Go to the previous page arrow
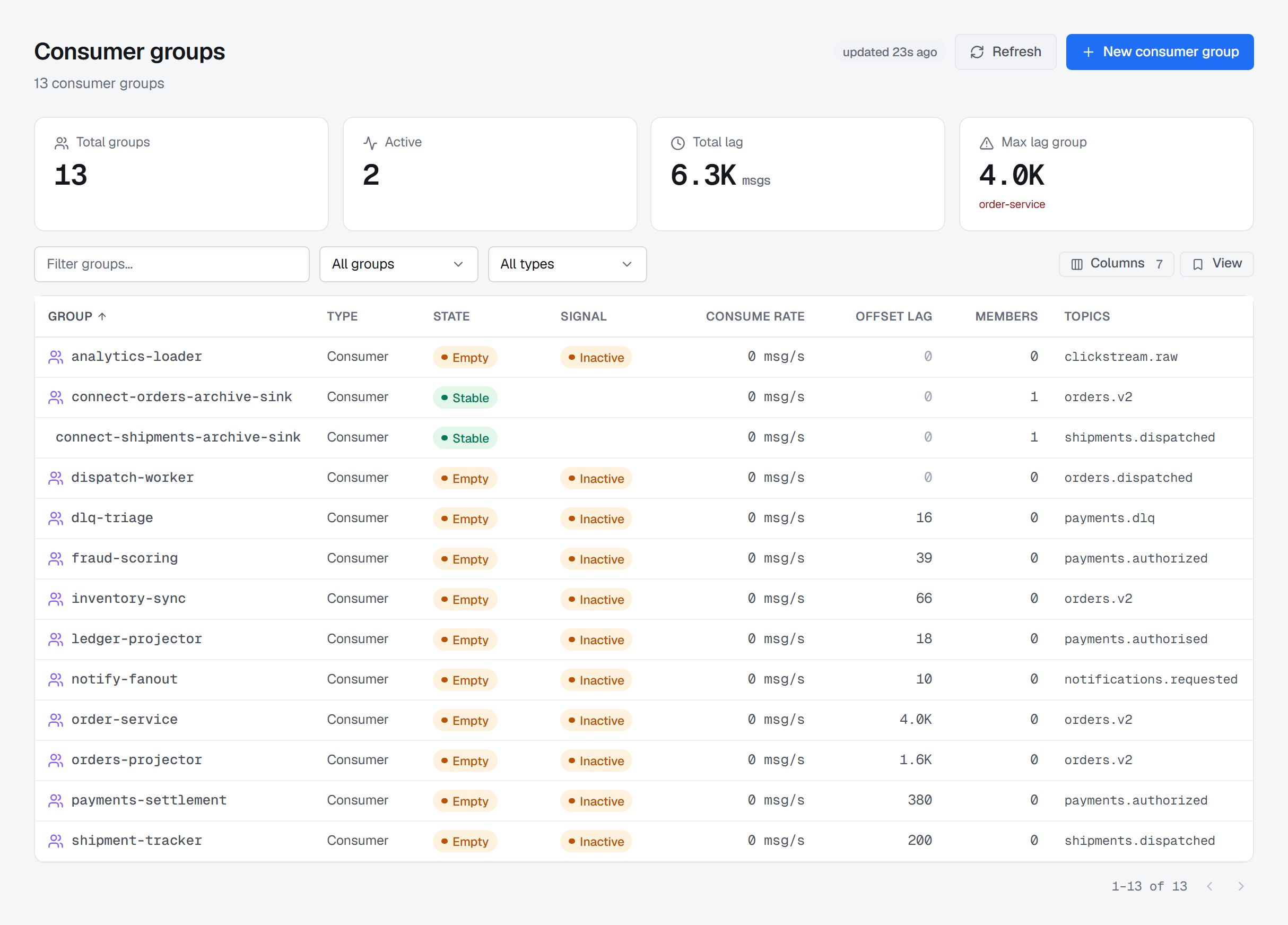 (x=1210, y=886)
